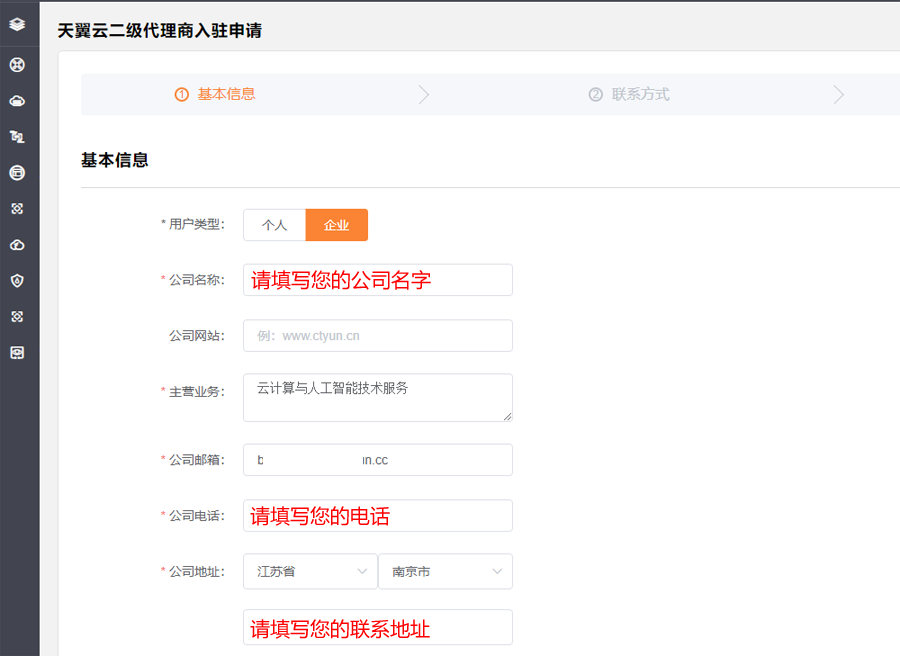900x656 pixels.
Task: Click the scan-frame icon just above the cloud upload icon
Action: tap(17, 209)
